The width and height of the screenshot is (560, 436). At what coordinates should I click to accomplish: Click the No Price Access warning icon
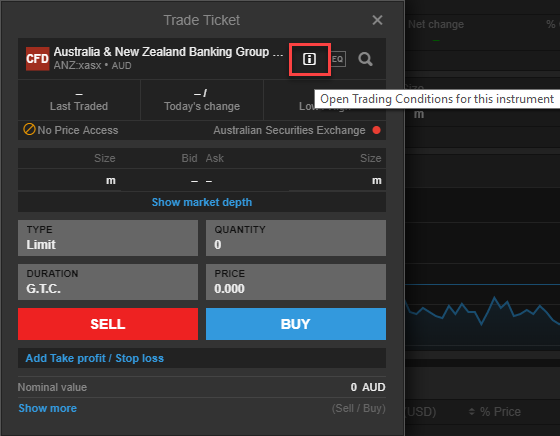pyautogui.click(x=29, y=129)
